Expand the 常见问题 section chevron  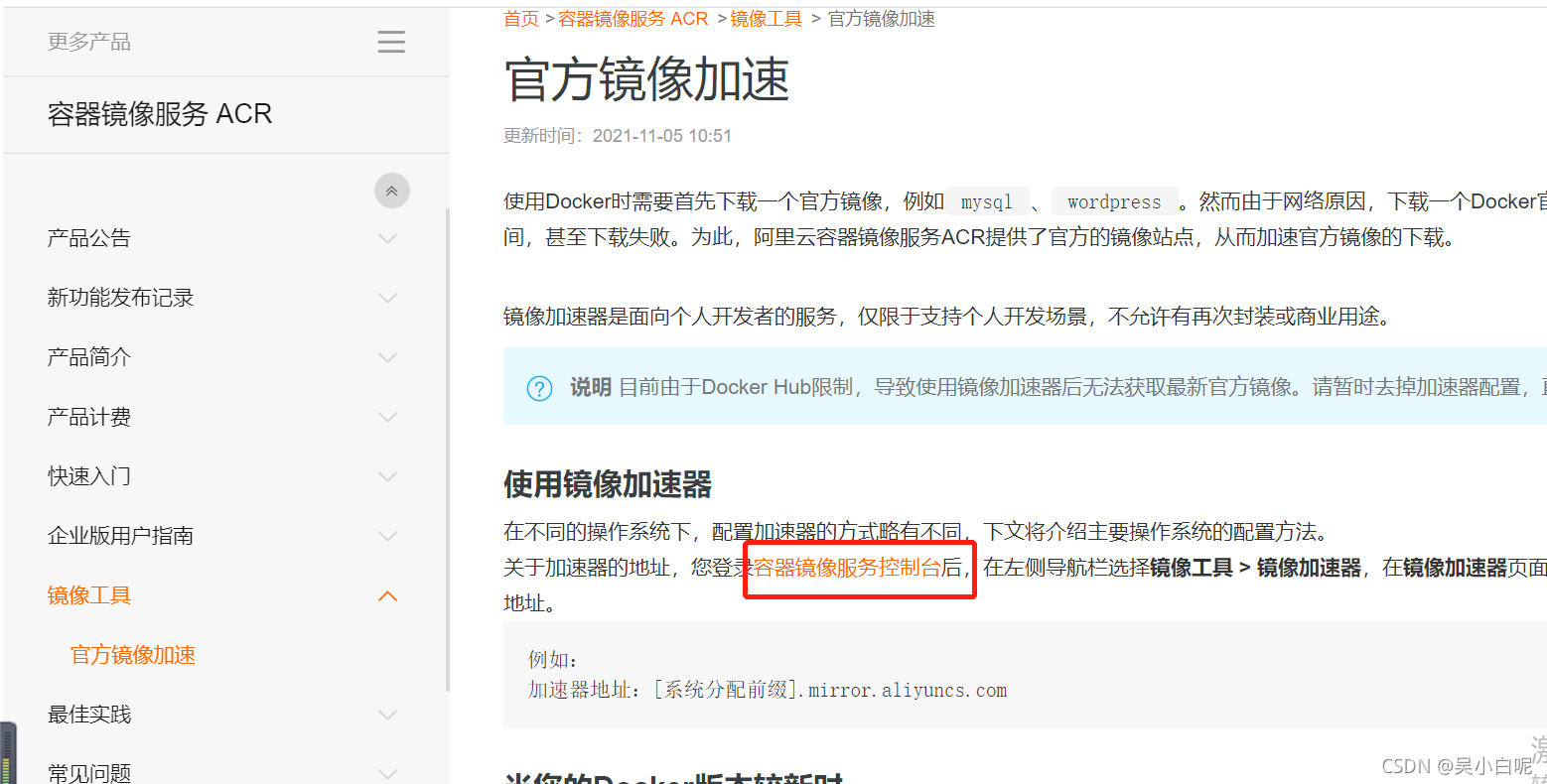(x=388, y=772)
